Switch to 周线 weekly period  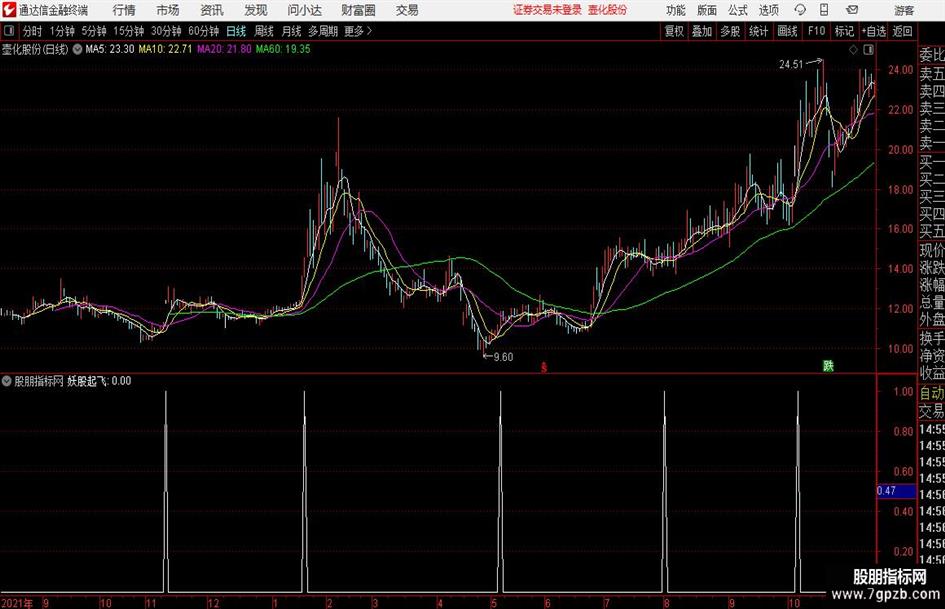pos(264,31)
